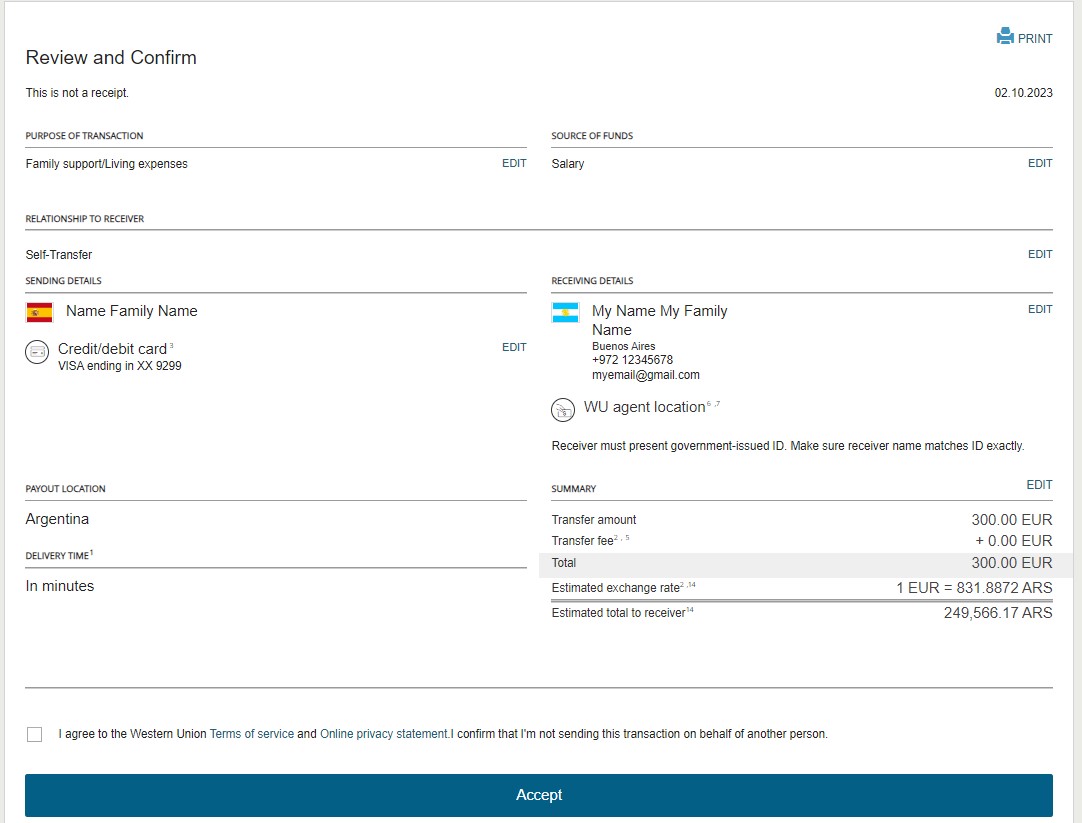This screenshot has width=1082, height=823.
Task: Click the VISA ending in XX 9299 text
Action: pyautogui.click(x=120, y=366)
